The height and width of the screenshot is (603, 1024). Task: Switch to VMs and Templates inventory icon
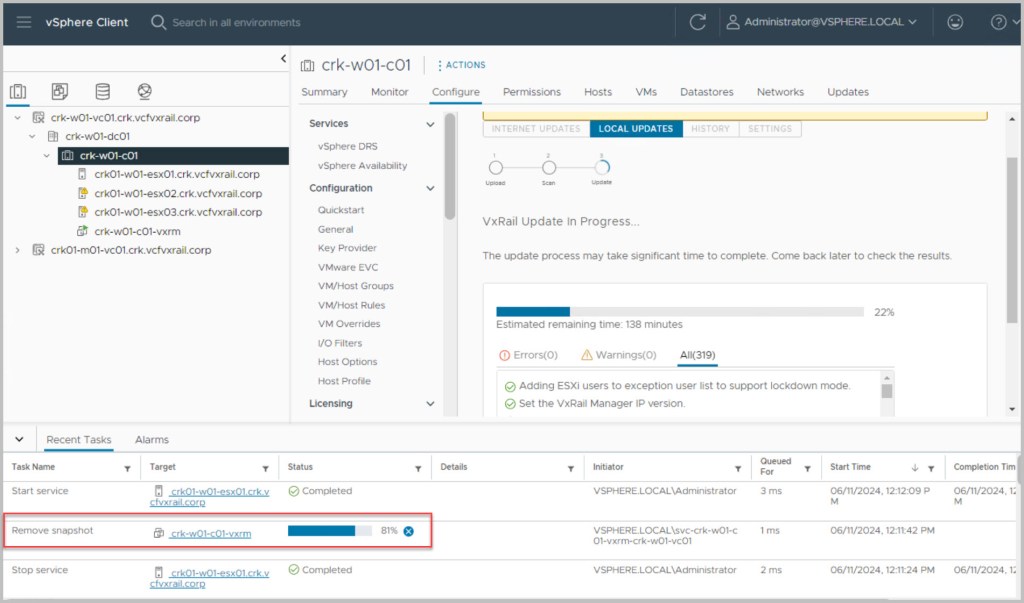(60, 92)
